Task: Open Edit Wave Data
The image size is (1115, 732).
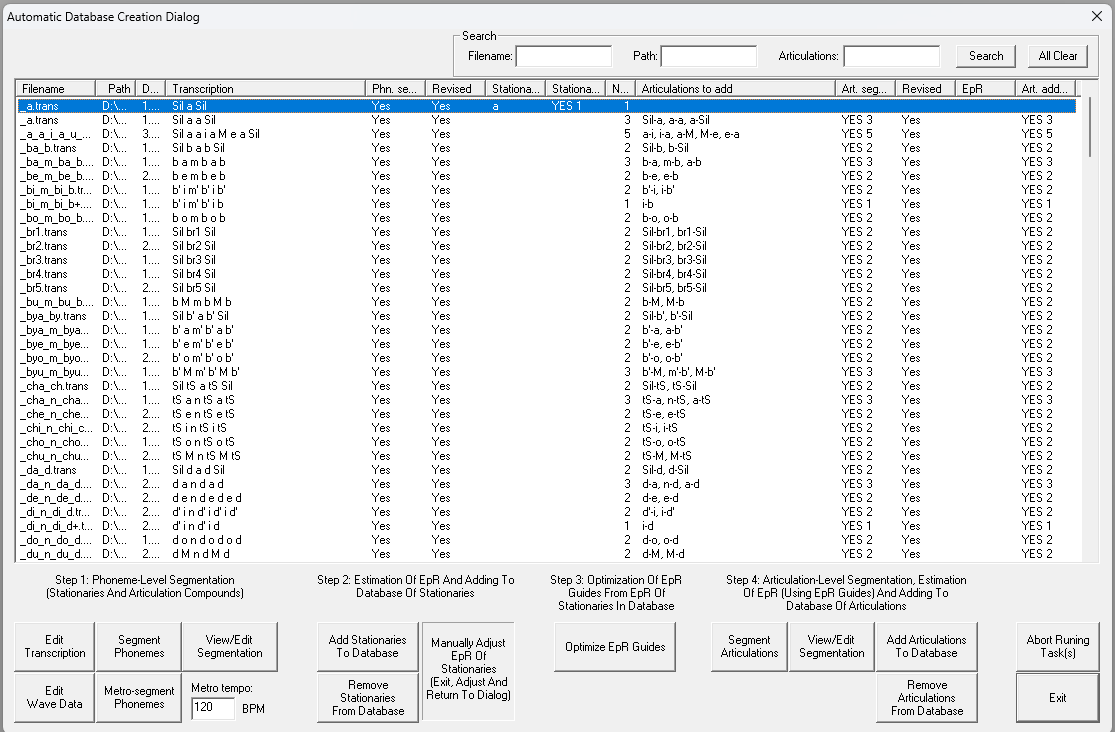Action: coord(54,697)
